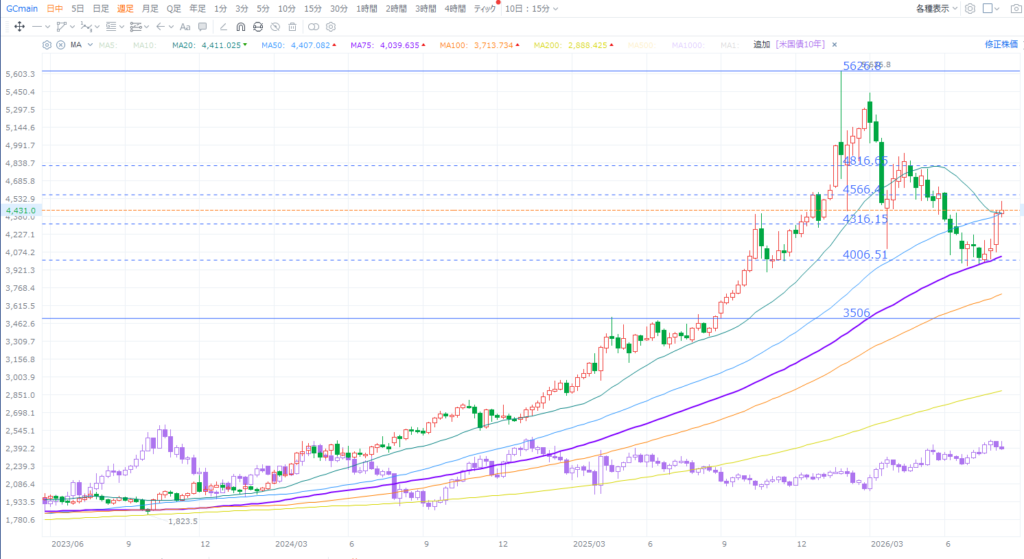The image size is (1024, 559).
Task: Toggle the MA20 line
Action: (x=210, y=45)
